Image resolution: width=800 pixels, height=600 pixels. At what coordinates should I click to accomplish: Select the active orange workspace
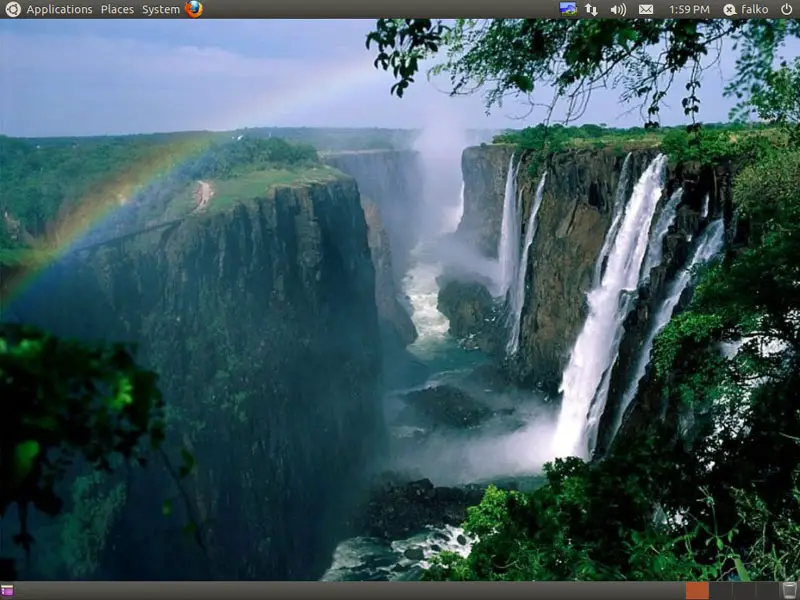tap(697, 591)
